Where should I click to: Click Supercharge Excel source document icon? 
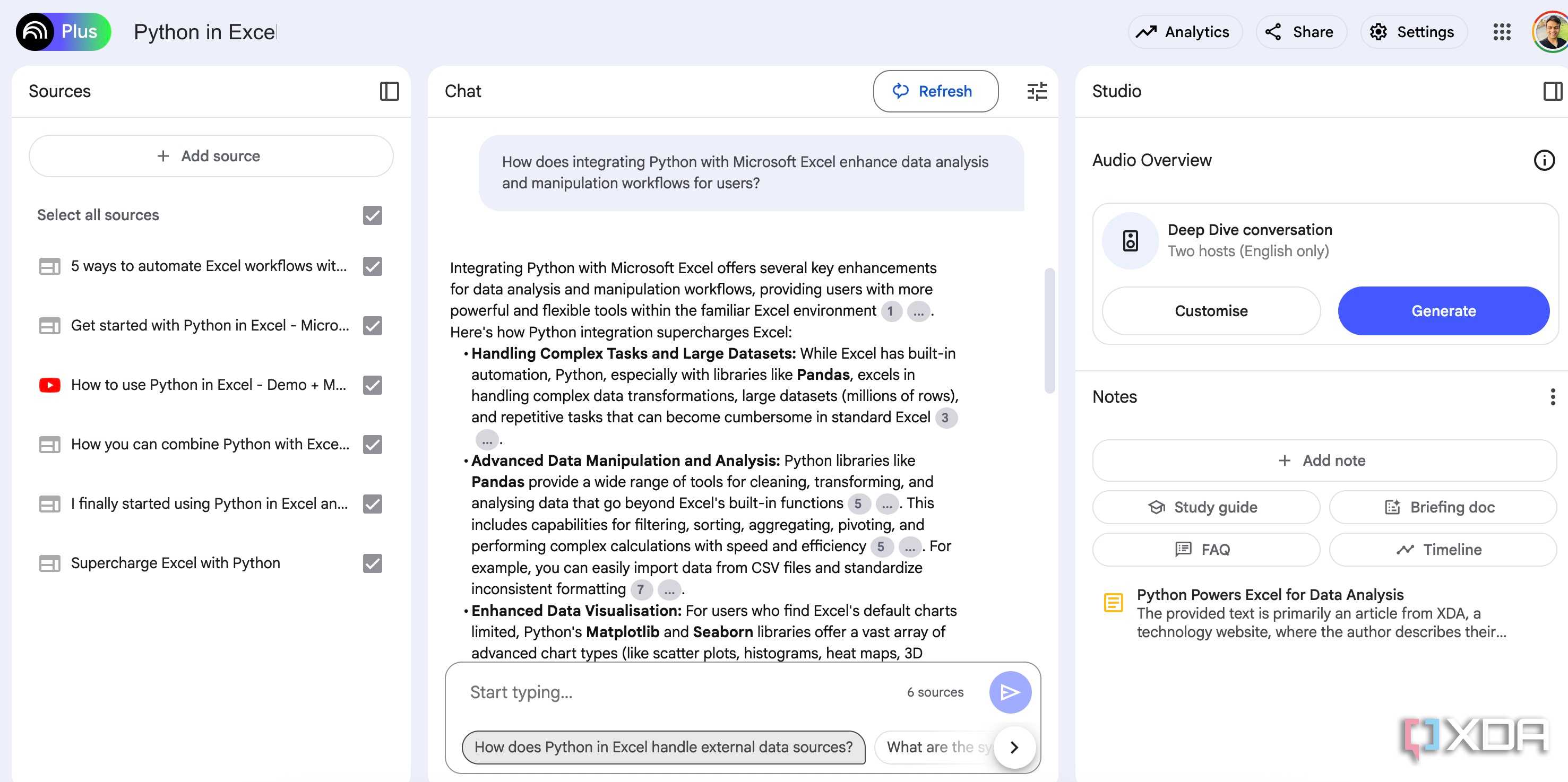coord(49,563)
